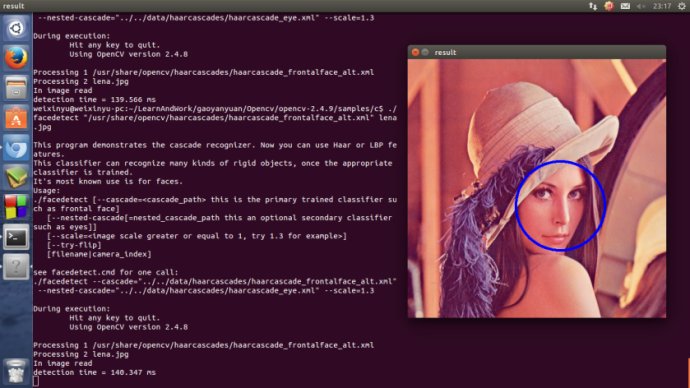Open the green book dock application
690x388 pixels.
[16, 178]
